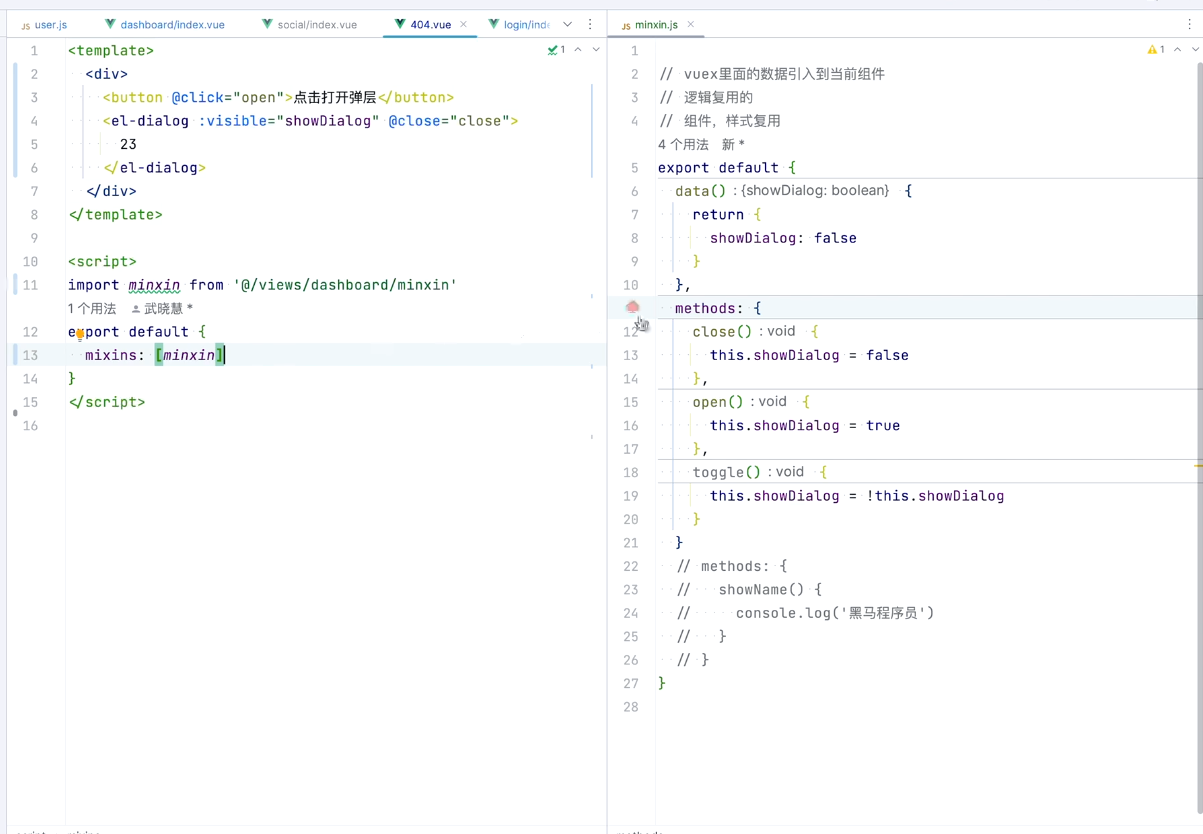The image size is (1203, 834).
Task: Show usages via '1个用法' hint
Action: (x=92, y=309)
